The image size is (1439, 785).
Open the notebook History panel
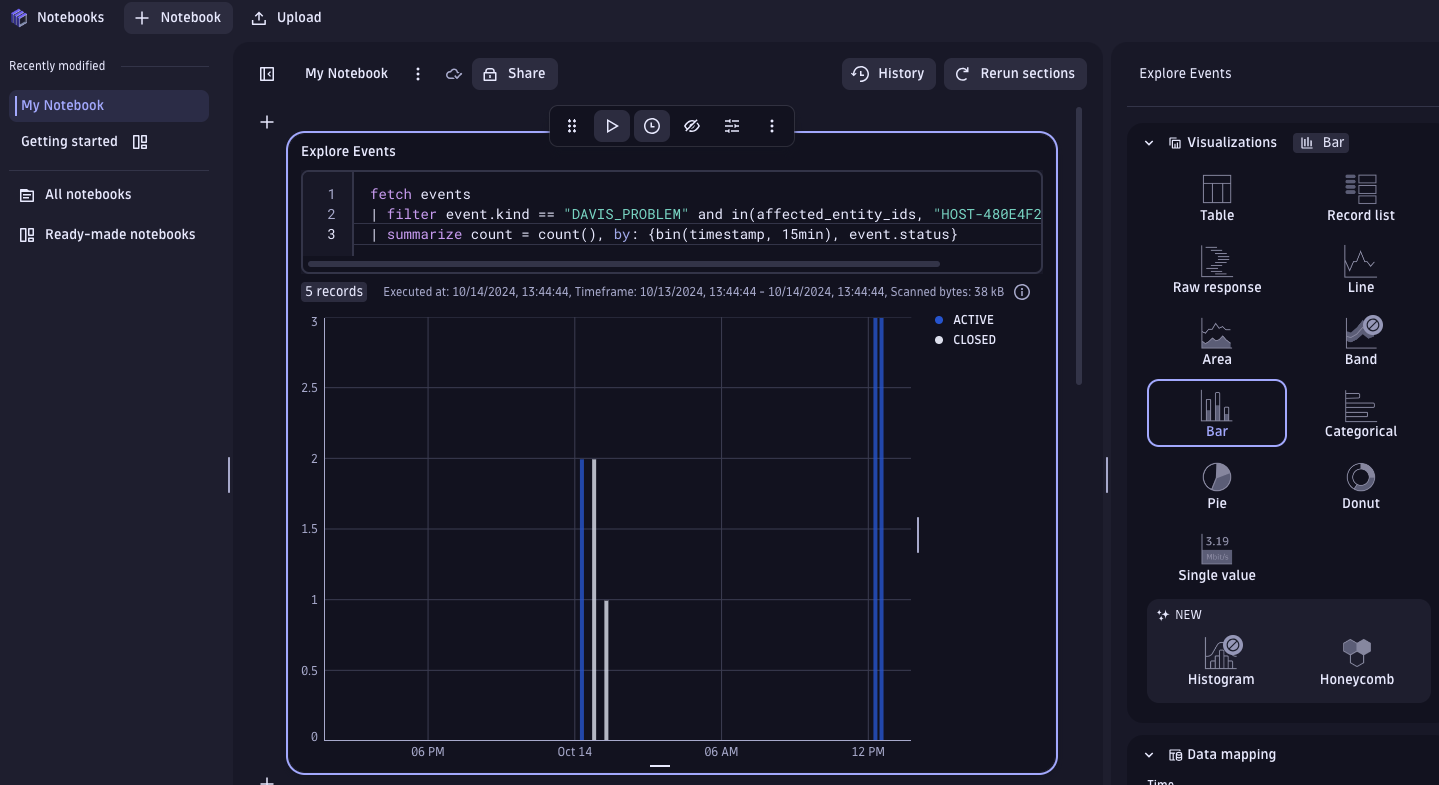[887, 73]
